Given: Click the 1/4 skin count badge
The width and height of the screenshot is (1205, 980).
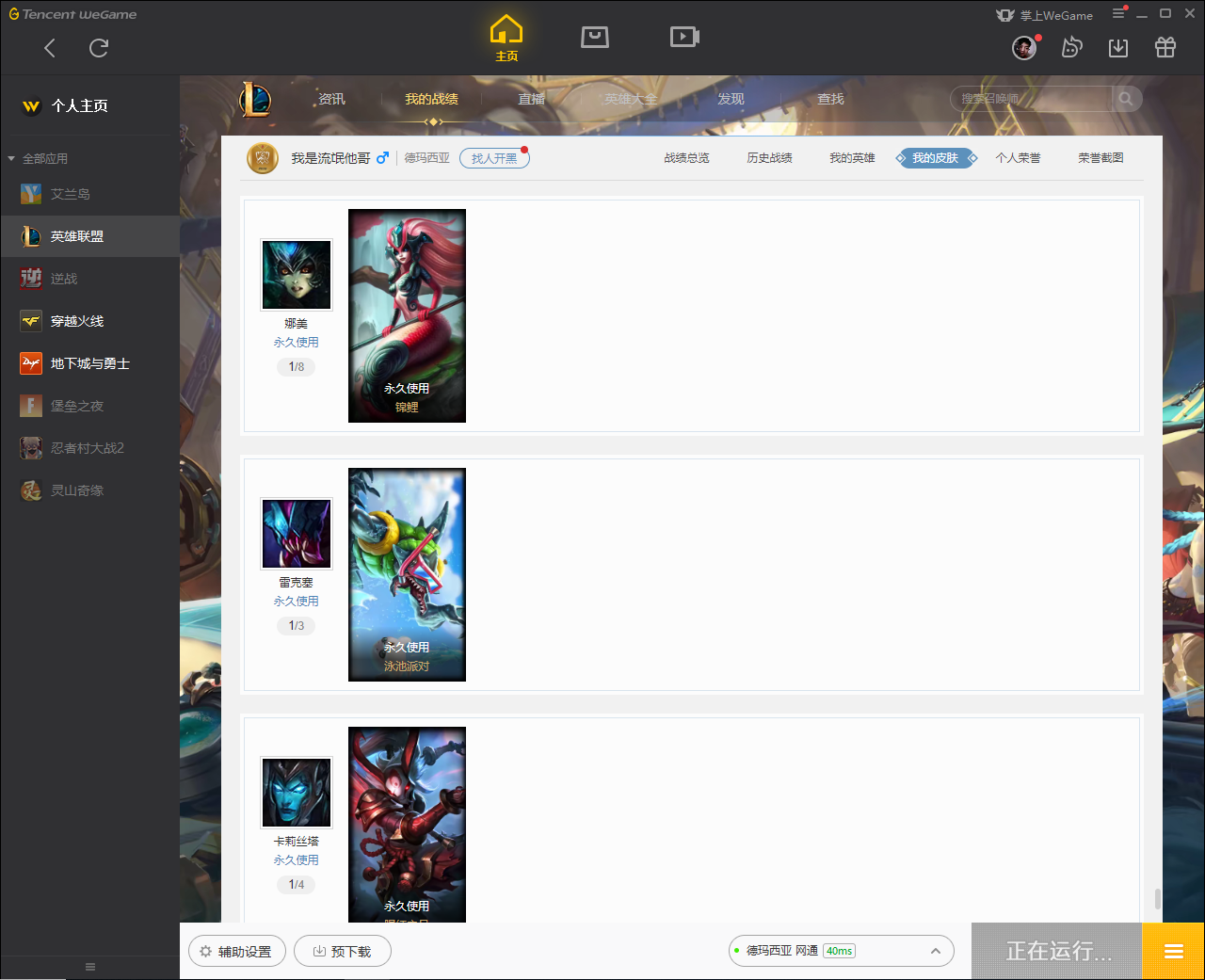Looking at the screenshot, I should (x=297, y=885).
